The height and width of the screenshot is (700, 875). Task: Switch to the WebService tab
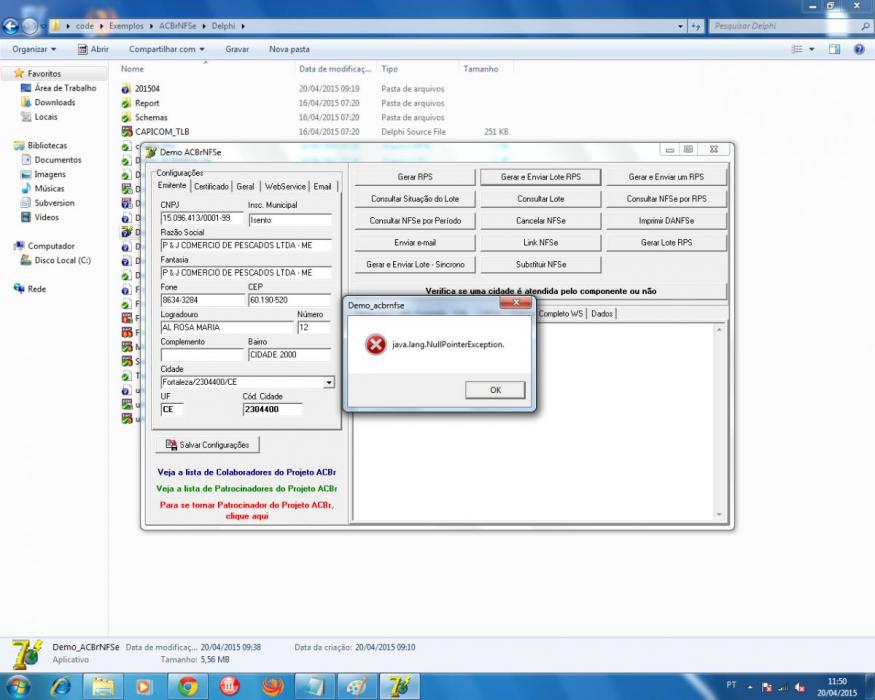(x=285, y=186)
